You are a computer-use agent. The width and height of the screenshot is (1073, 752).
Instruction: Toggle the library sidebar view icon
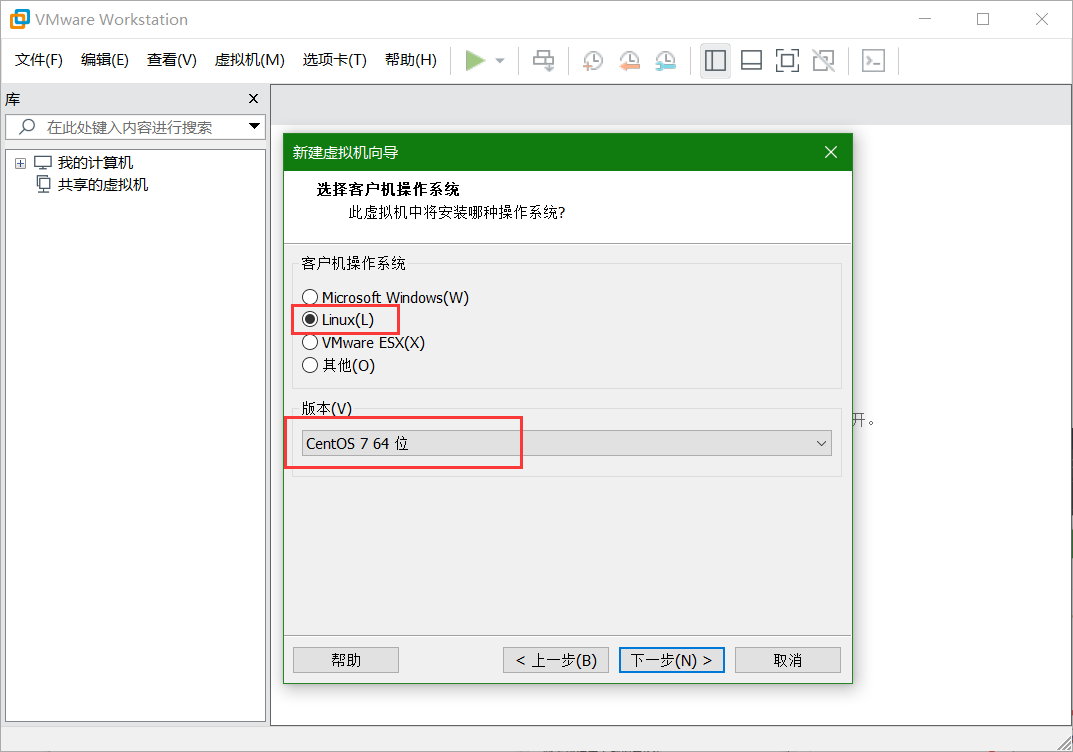[715, 60]
